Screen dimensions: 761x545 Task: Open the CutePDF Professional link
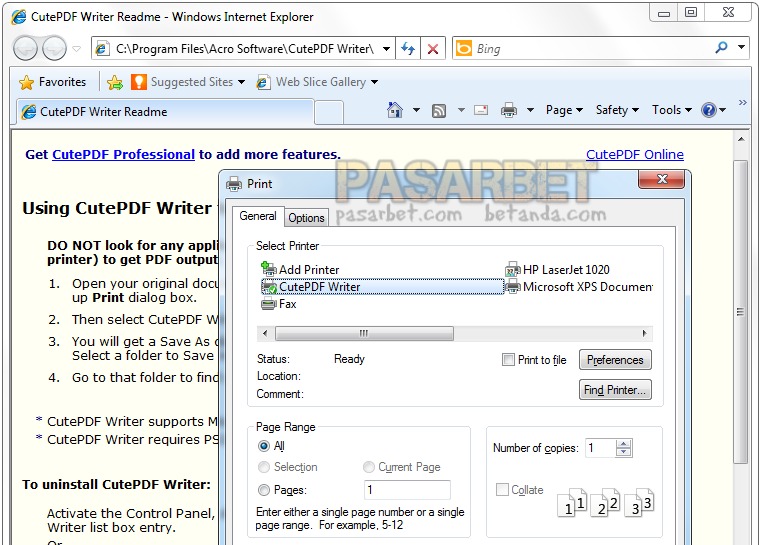coord(123,154)
